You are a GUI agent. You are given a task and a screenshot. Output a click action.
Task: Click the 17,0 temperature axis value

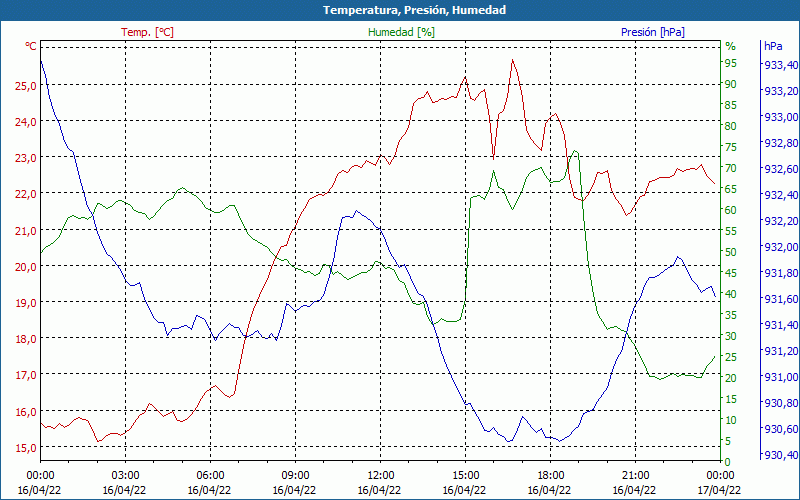(x=26, y=376)
